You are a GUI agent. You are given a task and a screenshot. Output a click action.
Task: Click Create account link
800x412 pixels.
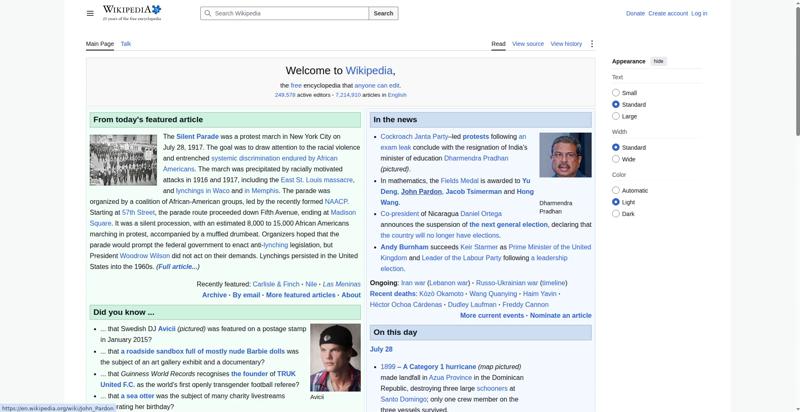click(668, 13)
